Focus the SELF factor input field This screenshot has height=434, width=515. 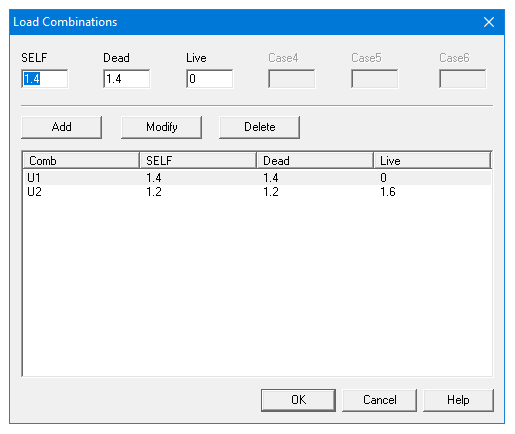tap(45, 79)
